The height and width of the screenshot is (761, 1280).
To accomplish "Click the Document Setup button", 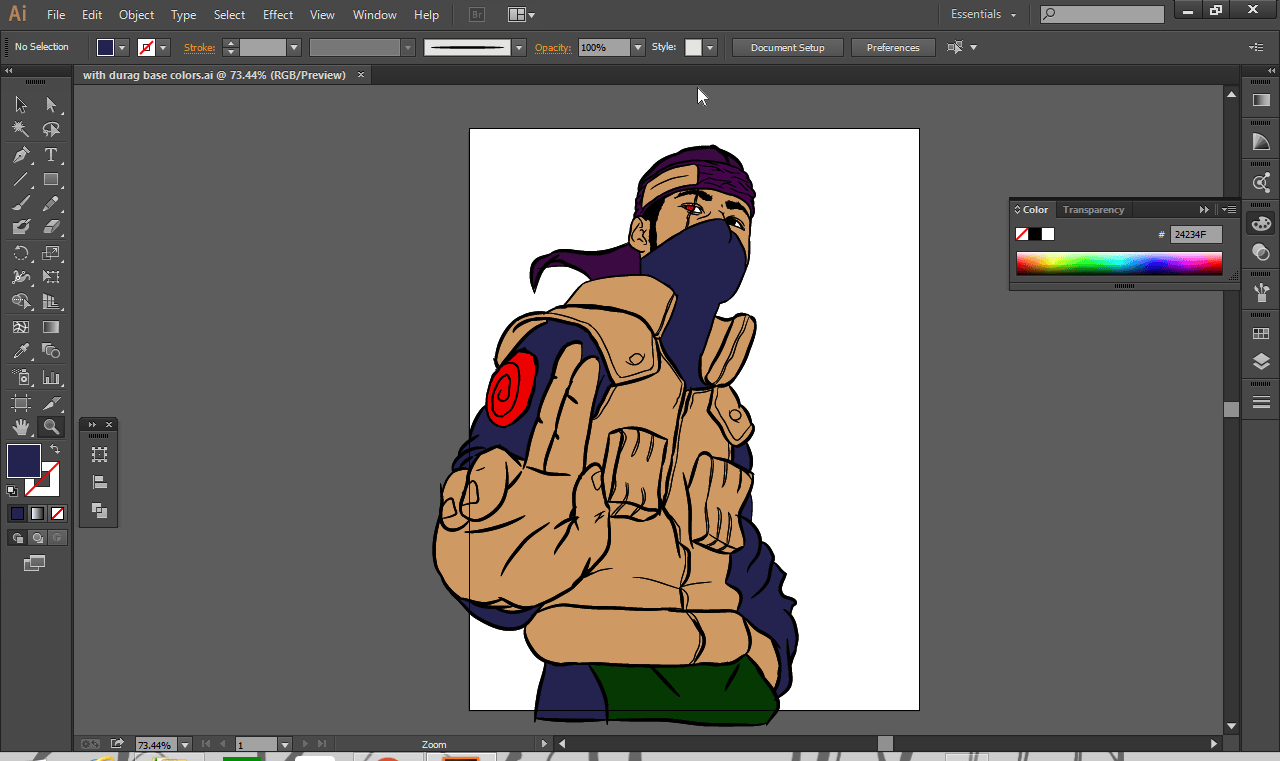I will 788,48.
